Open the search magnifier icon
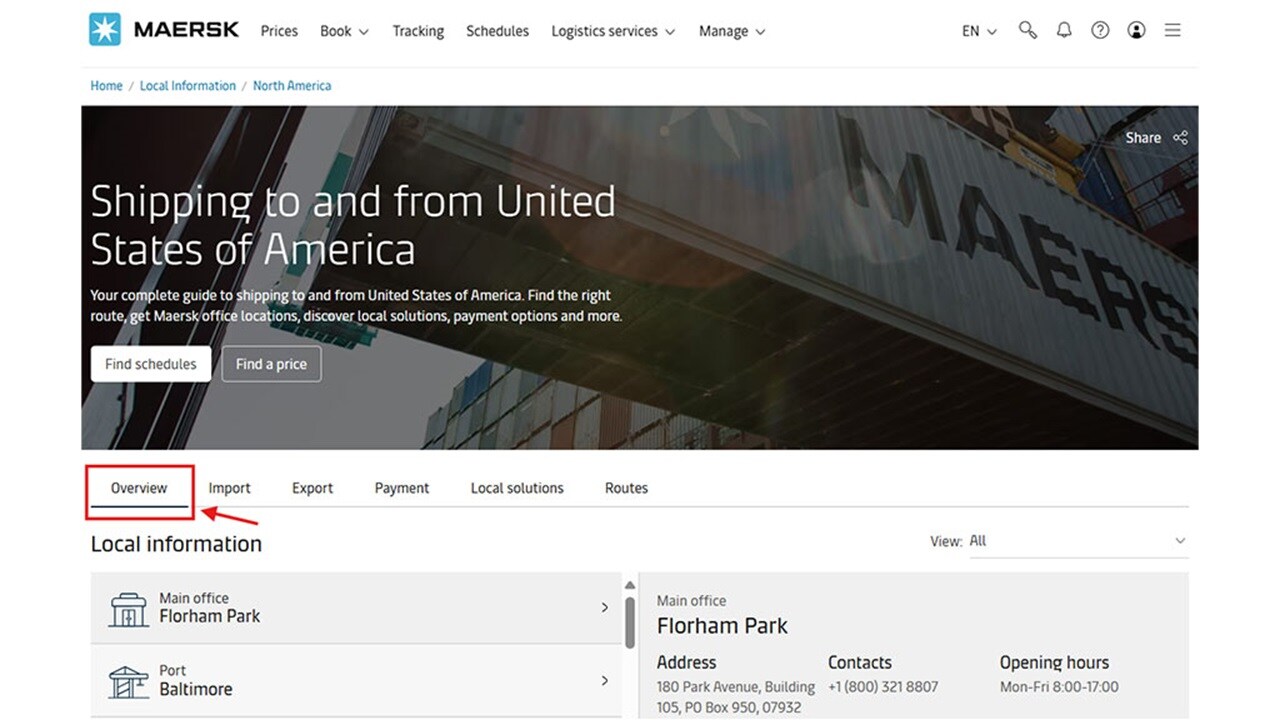Image resolution: width=1280 pixels, height=720 pixels. tap(1027, 30)
